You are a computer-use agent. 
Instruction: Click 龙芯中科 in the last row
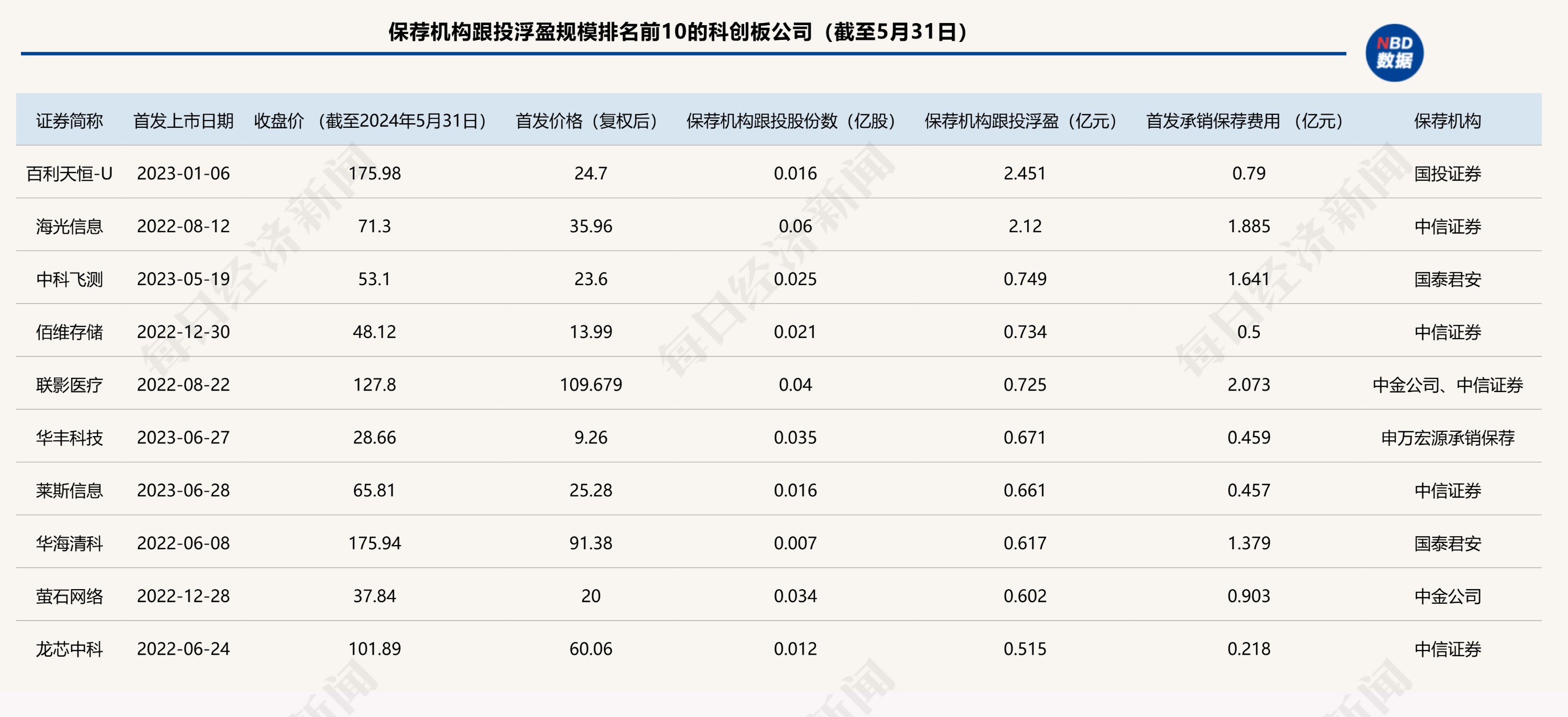[69, 649]
